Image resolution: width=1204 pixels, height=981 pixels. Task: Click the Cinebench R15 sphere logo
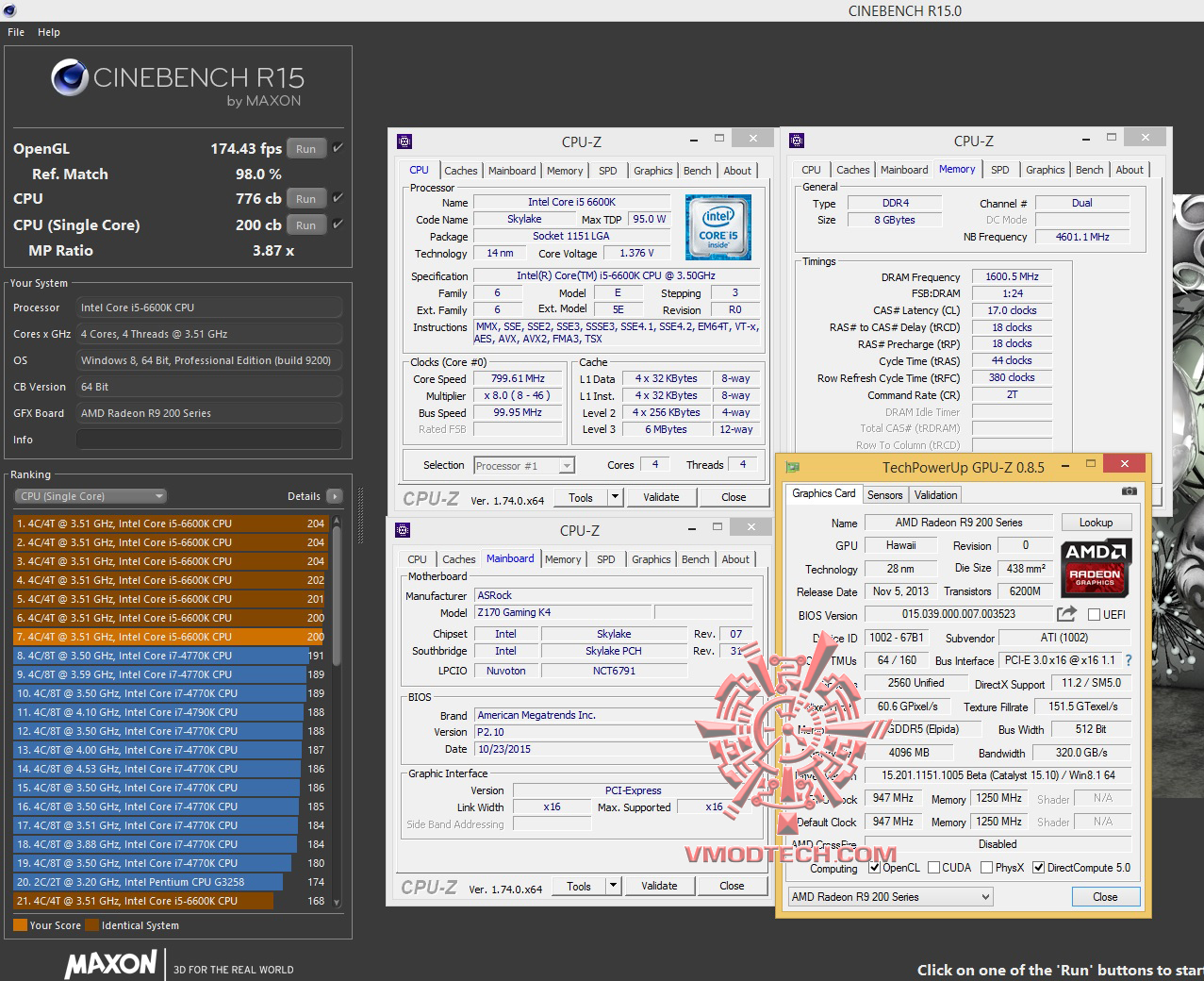tap(70, 78)
